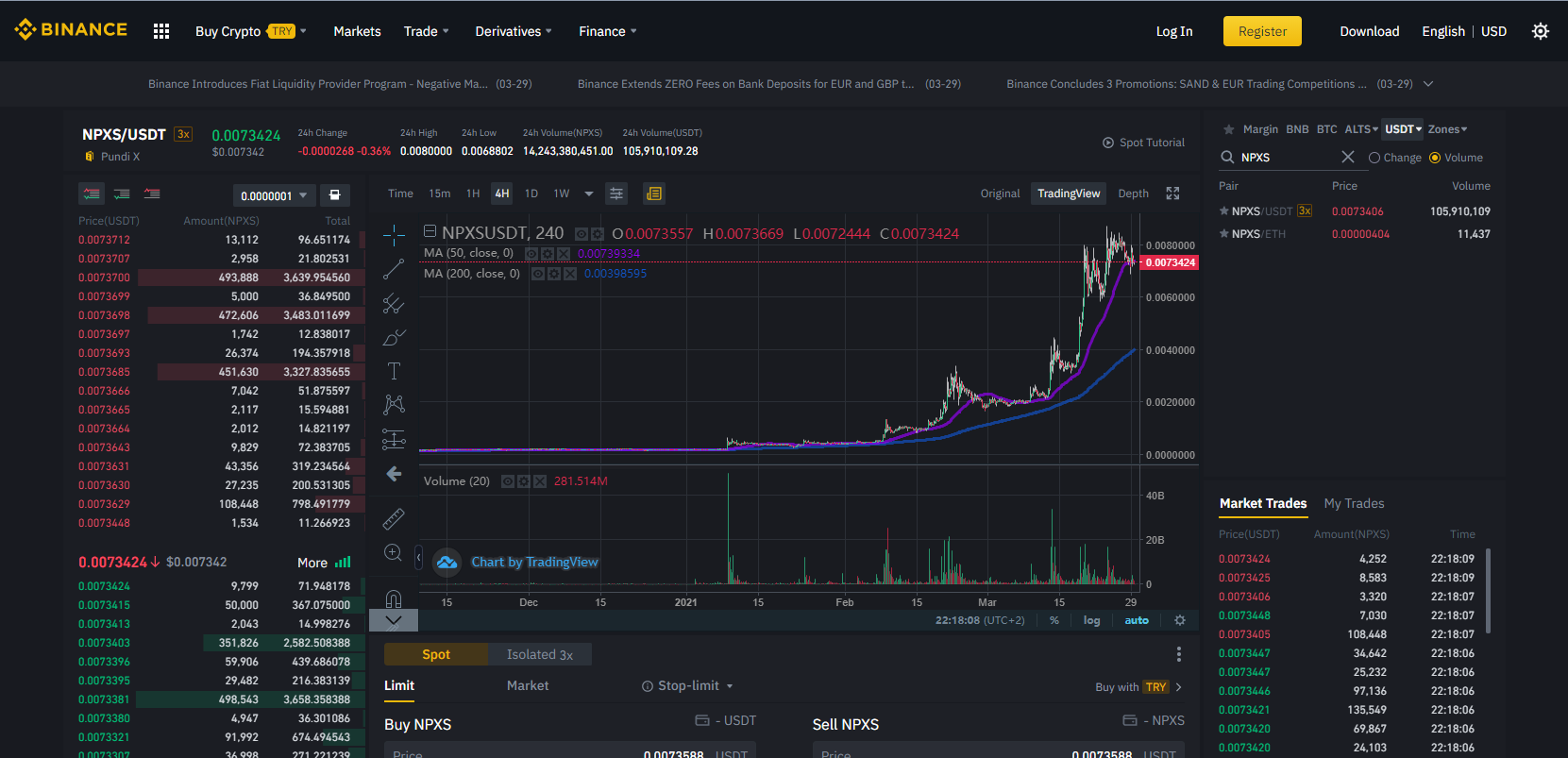This screenshot has height=758, width=1568.
Task: Switch to the Depth chart tab
Action: (1134, 194)
